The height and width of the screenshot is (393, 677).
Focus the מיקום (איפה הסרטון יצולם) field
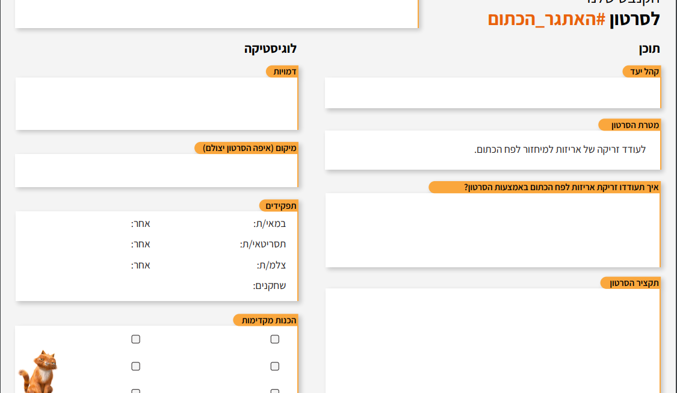157,171
